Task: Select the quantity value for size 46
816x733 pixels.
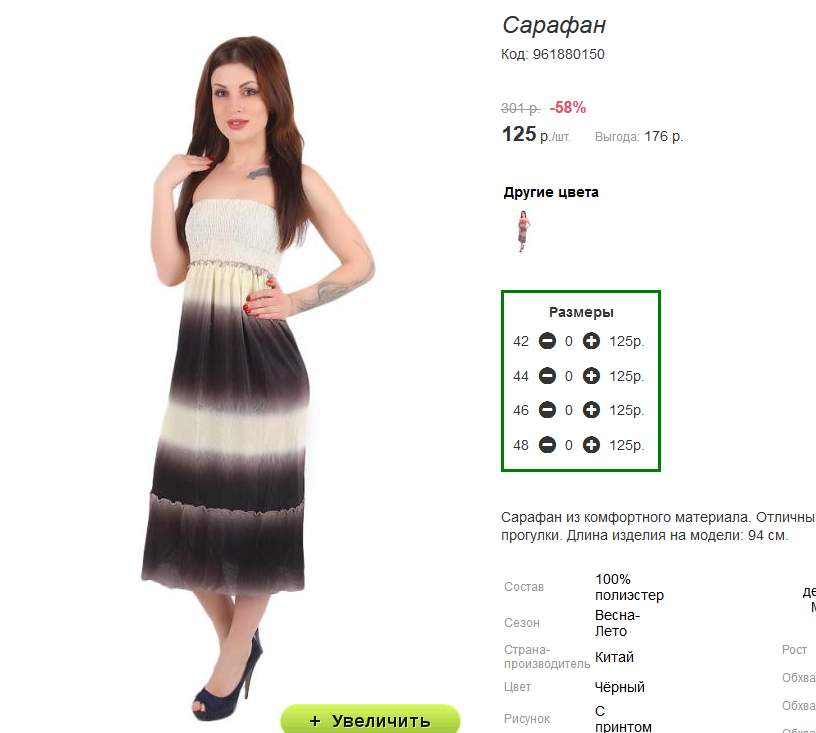Action: click(x=569, y=410)
